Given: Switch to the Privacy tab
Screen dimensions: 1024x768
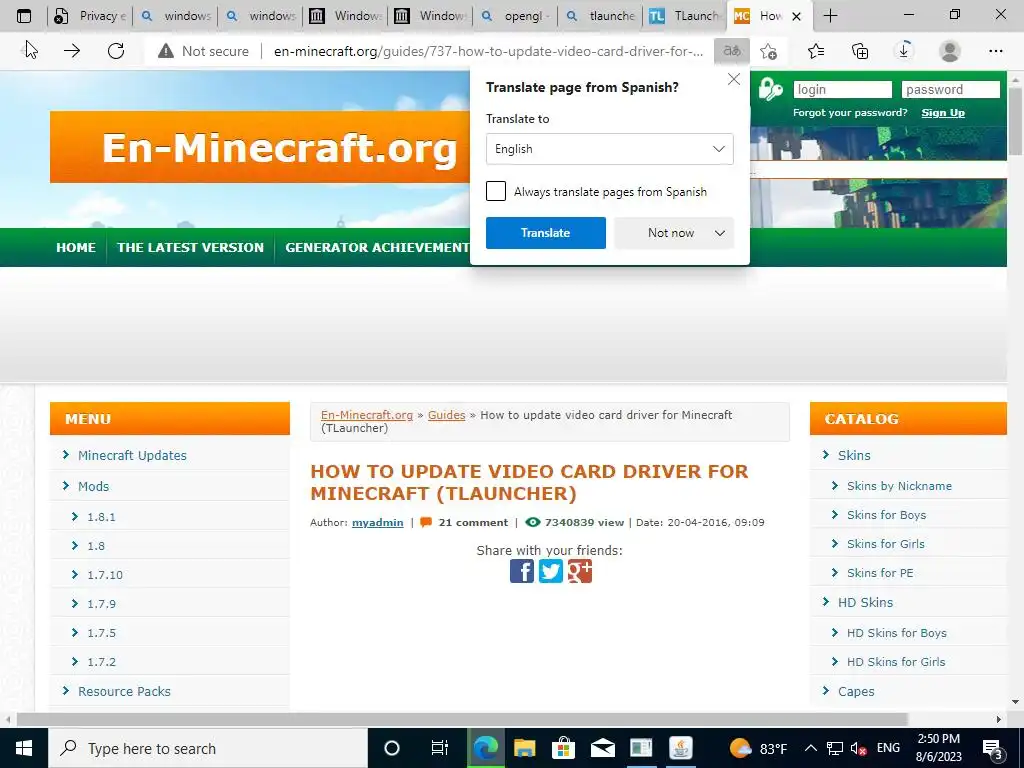Looking at the screenshot, I should [x=90, y=16].
